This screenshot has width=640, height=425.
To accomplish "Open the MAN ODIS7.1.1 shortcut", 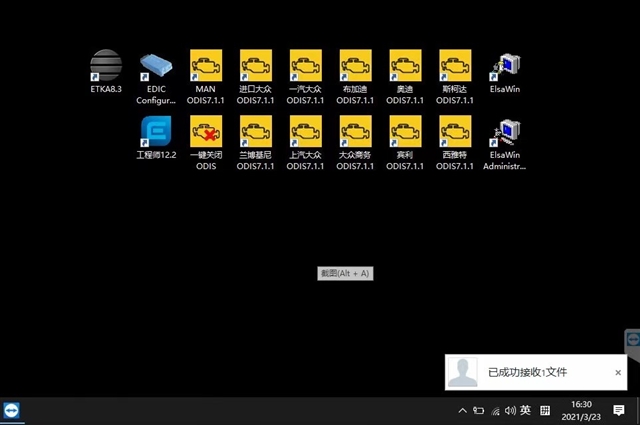I will point(206,78).
